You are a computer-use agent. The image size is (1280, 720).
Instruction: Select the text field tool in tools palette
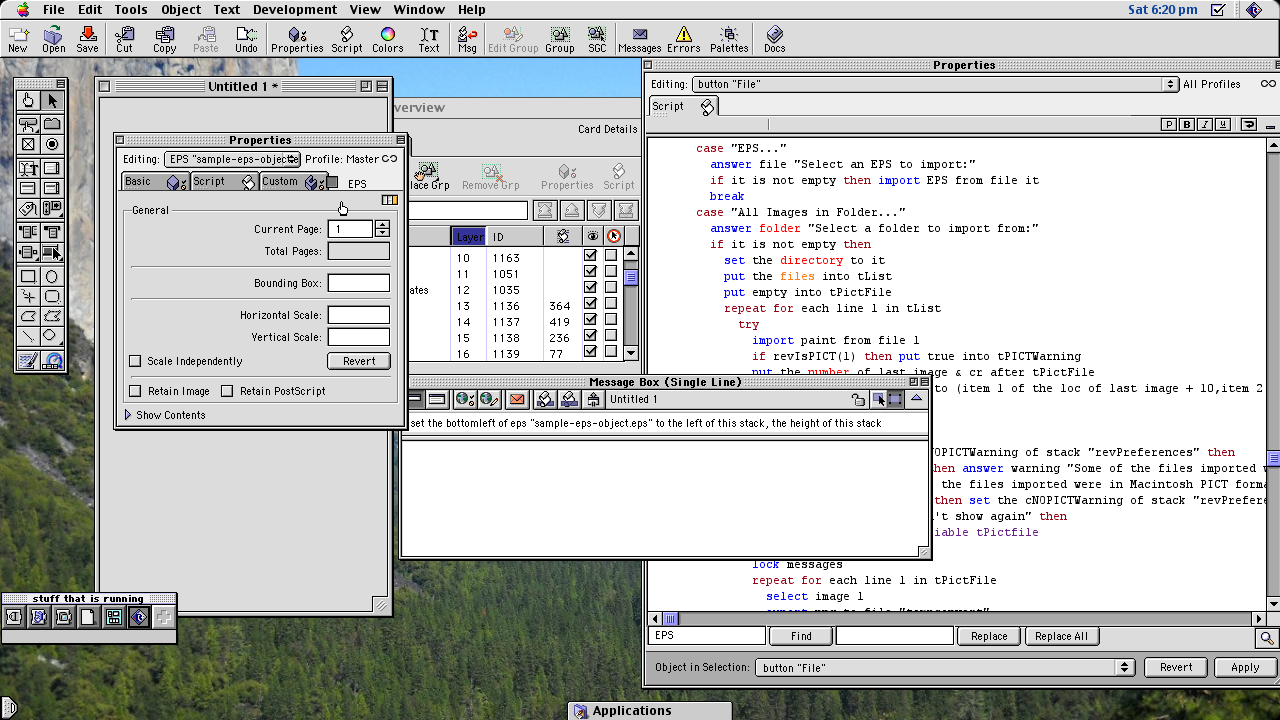coord(28,167)
